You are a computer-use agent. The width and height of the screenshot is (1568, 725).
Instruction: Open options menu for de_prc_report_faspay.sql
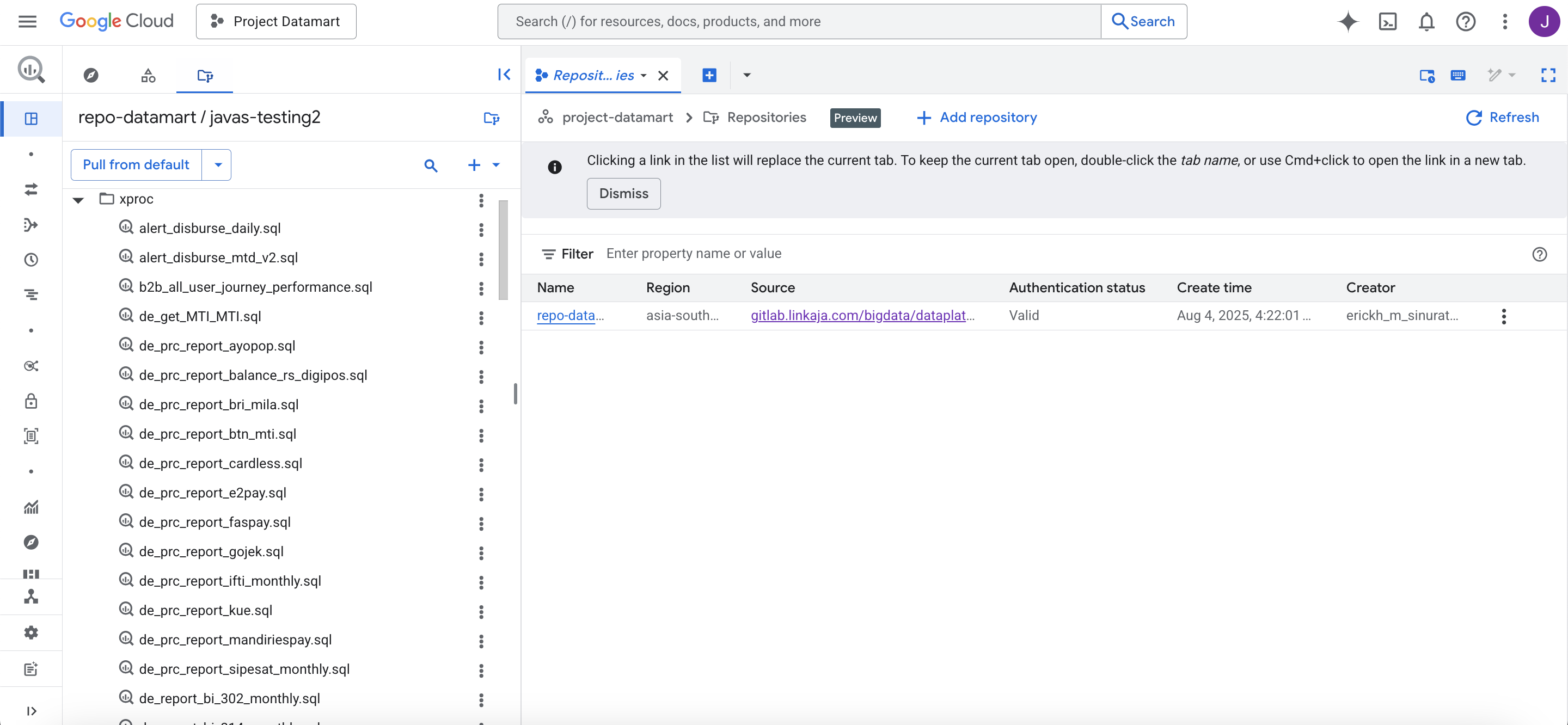pos(481,523)
